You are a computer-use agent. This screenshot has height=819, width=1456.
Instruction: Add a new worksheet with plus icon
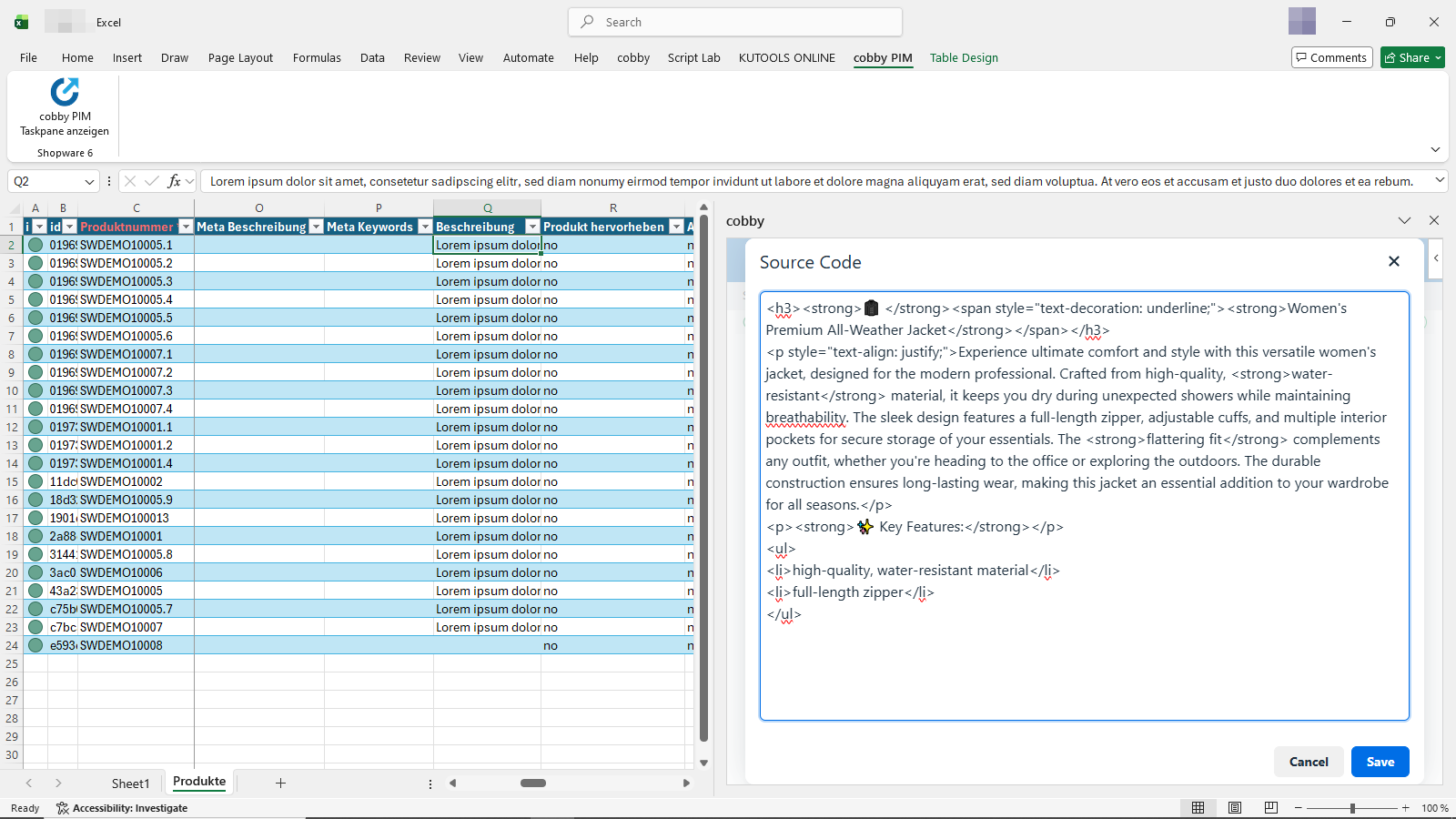pos(280,783)
